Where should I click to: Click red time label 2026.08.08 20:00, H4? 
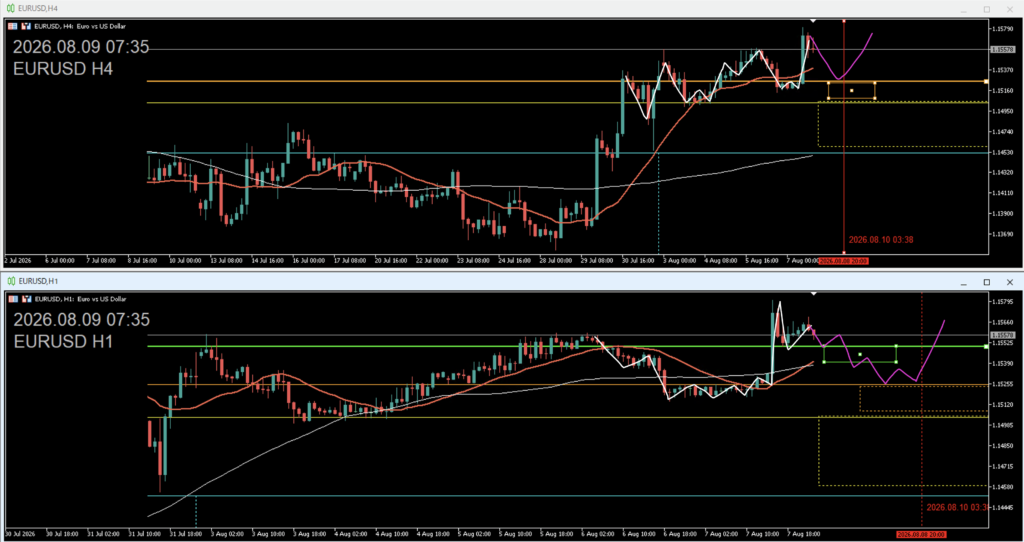tap(844, 261)
